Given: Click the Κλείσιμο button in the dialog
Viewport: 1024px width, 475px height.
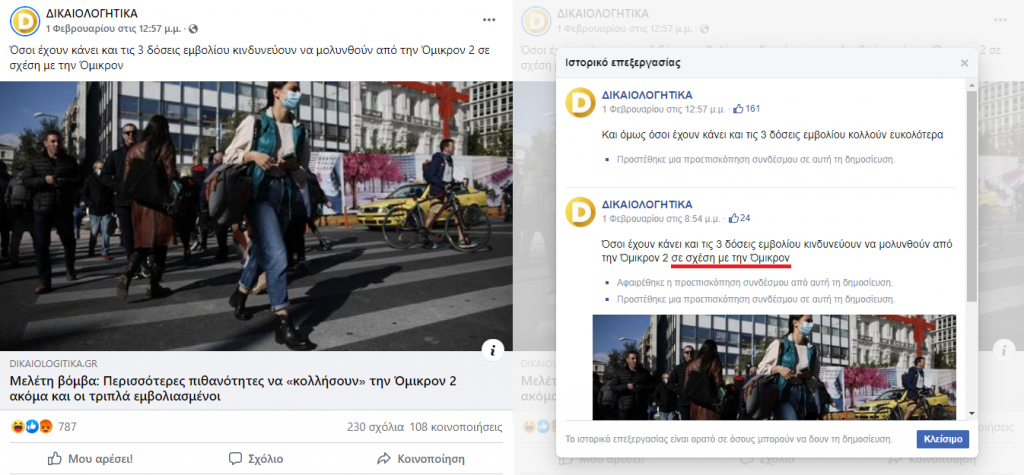Looking at the screenshot, I should pos(943,439).
